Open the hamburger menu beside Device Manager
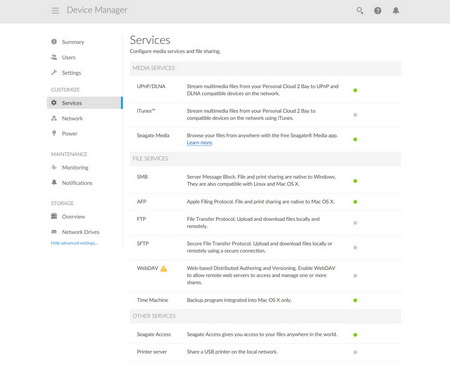450x371 pixels. click(x=55, y=11)
